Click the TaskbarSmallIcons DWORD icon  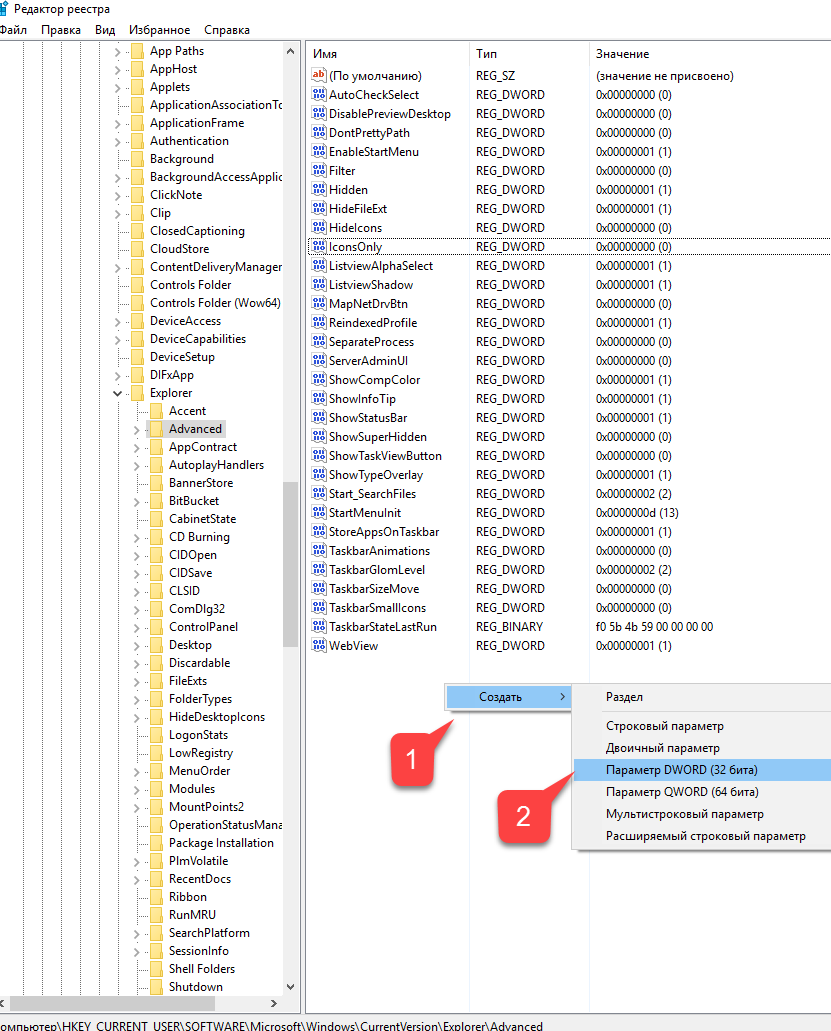pyautogui.click(x=319, y=608)
